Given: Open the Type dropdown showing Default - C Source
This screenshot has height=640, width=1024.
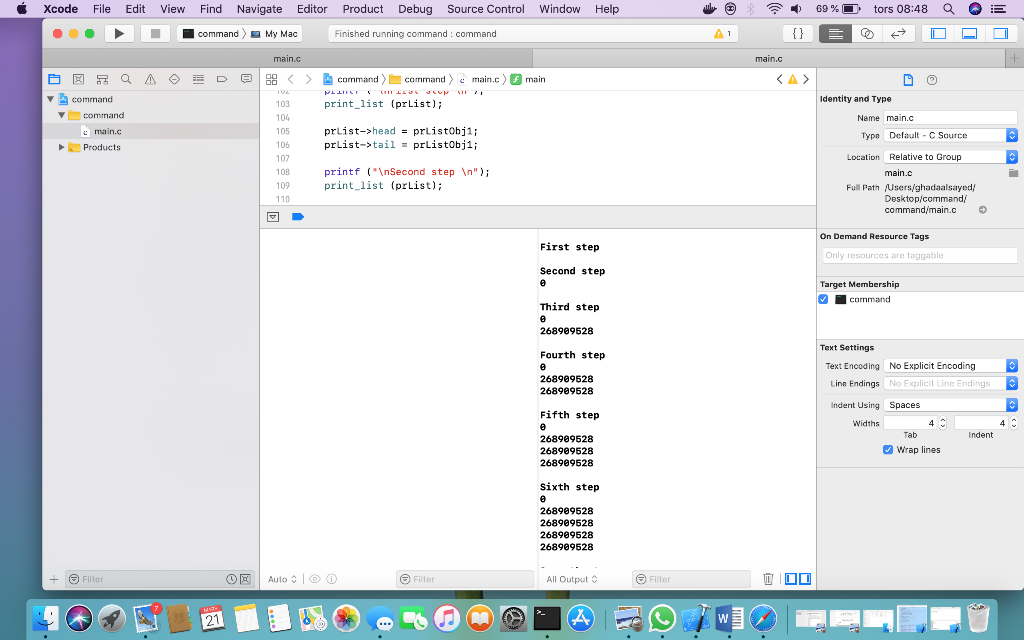Looking at the screenshot, I should (x=950, y=134).
